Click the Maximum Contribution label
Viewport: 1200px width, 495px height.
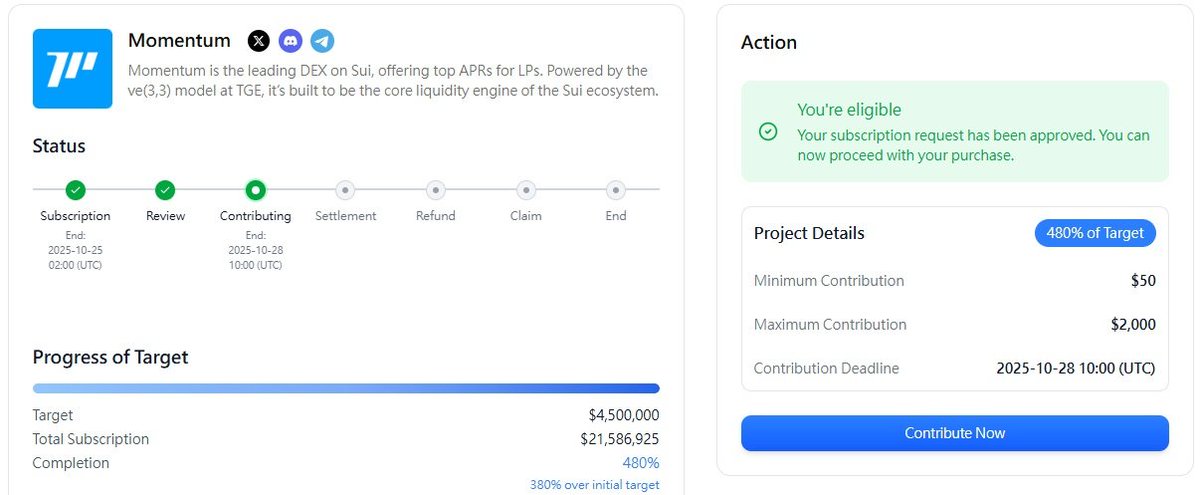click(830, 325)
